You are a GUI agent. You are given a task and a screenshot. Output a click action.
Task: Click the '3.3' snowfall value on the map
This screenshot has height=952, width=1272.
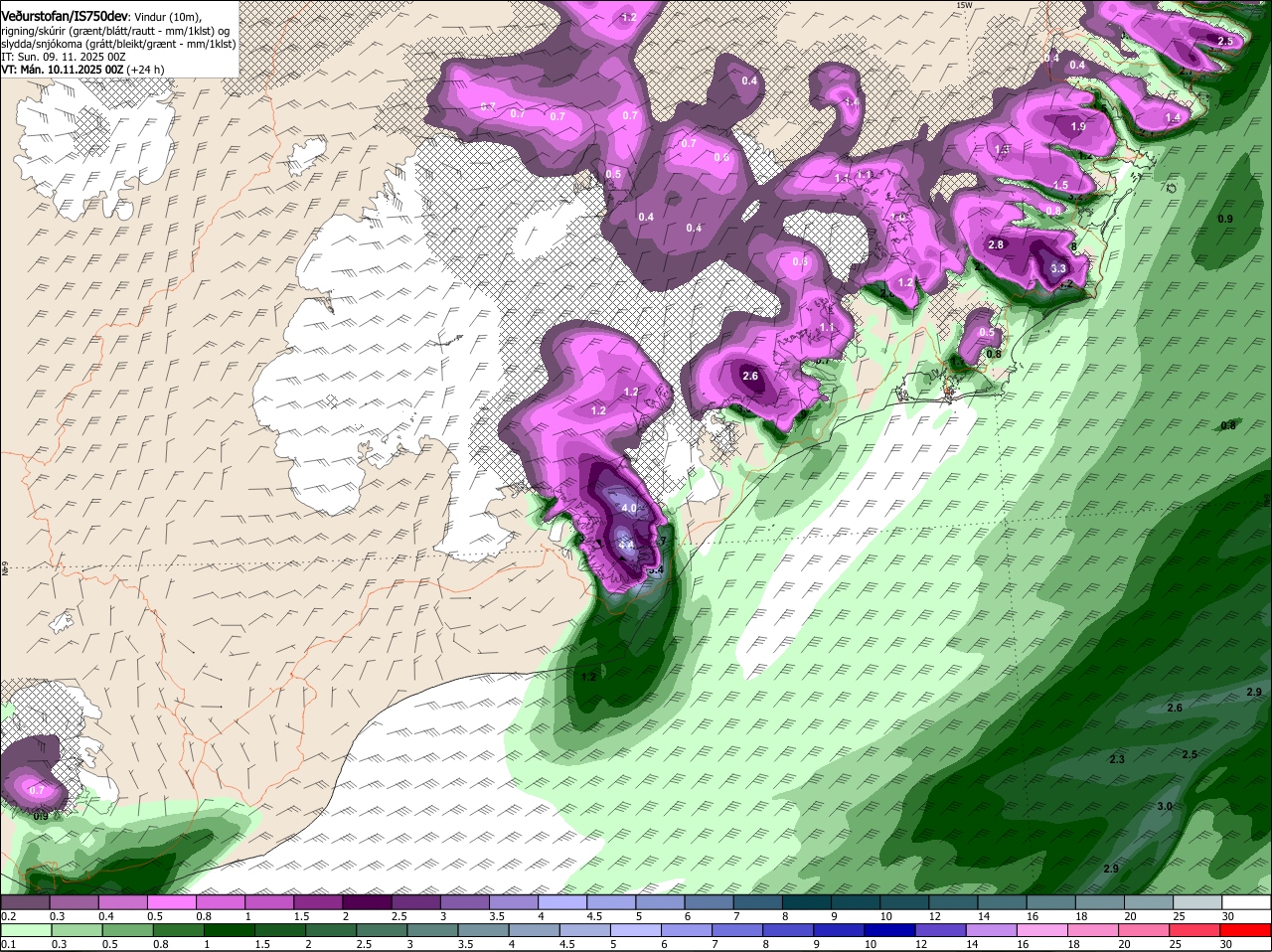(1058, 268)
